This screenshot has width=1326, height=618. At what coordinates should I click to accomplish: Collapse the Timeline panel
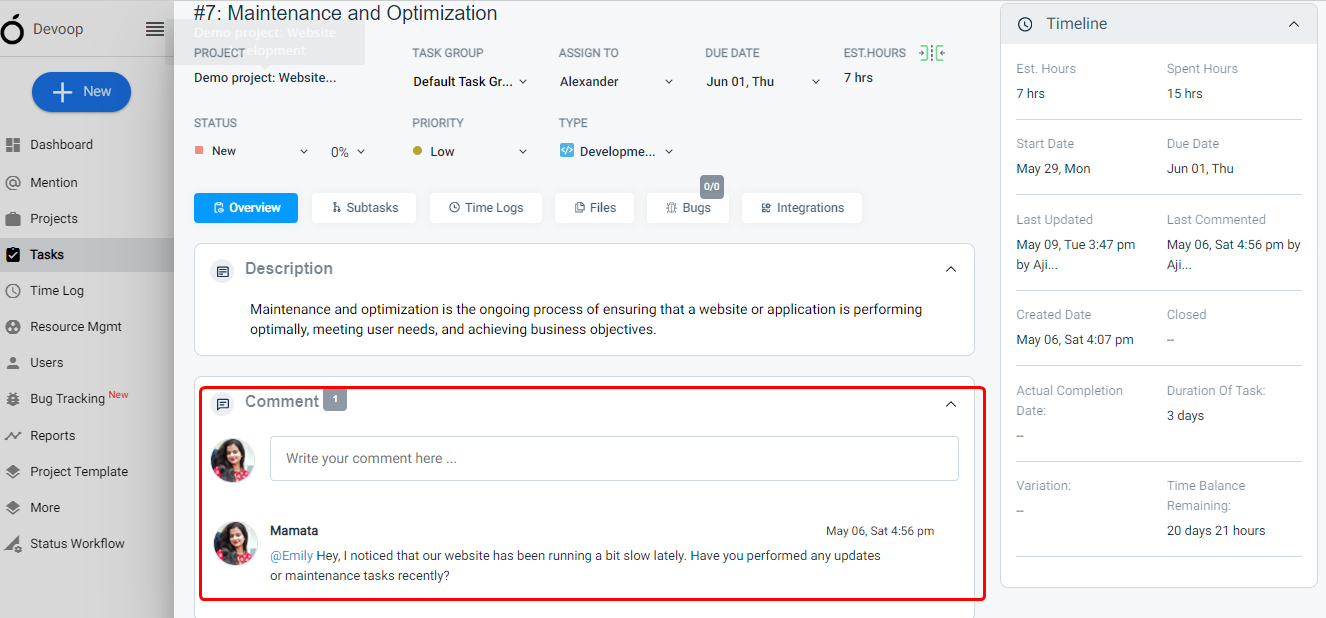(x=1294, y=24)
